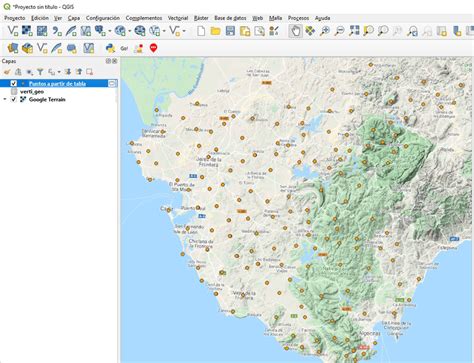Open dropdown arrow next to expression filter
The width and height of the screenshot is (474, 363).
coord(59,72)
